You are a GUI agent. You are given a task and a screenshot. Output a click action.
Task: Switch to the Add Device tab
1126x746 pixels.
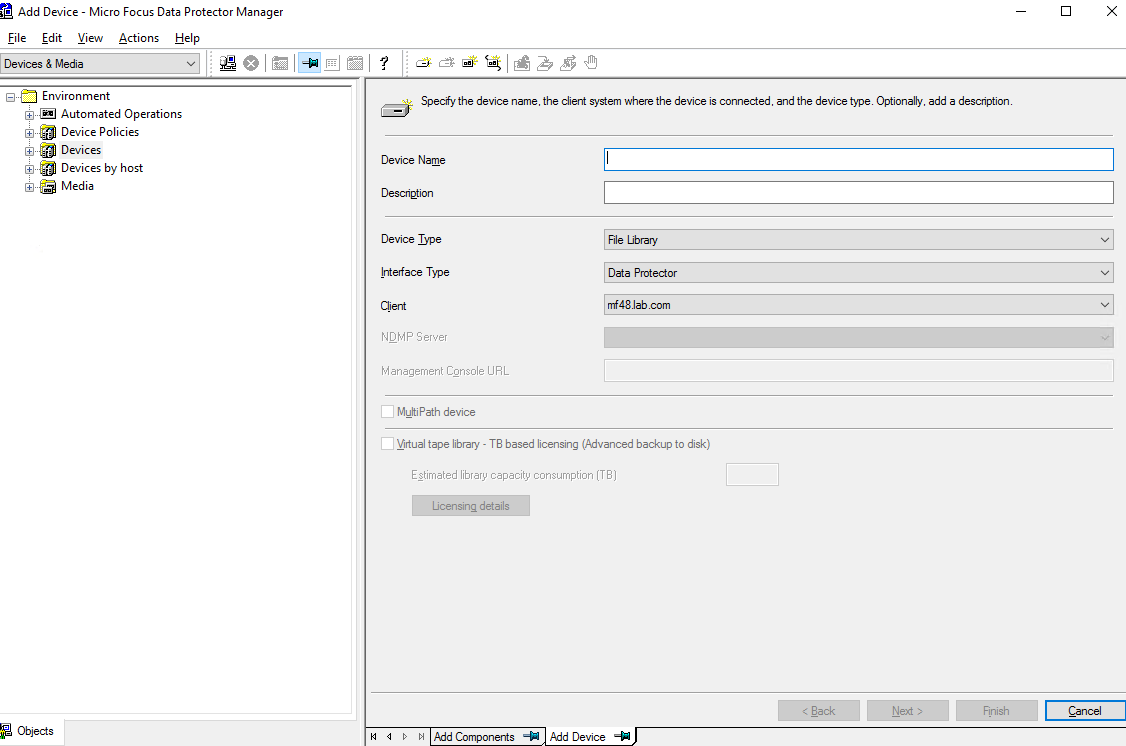pyautogui.click(x=590, y=737)
